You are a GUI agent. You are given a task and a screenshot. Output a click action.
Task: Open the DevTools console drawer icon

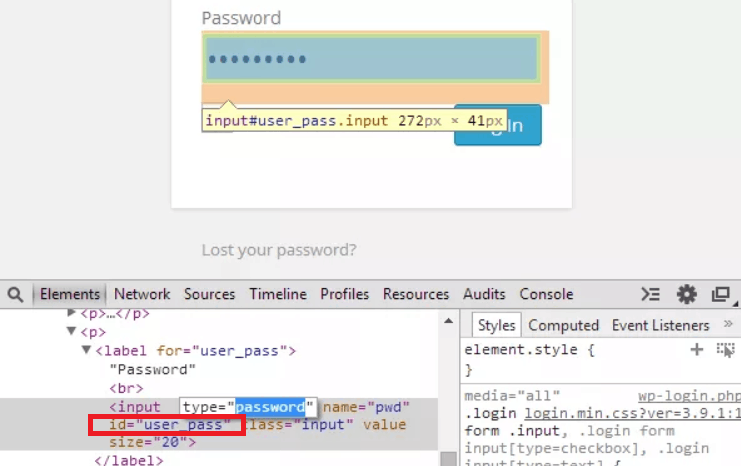[x=651, y=294]
